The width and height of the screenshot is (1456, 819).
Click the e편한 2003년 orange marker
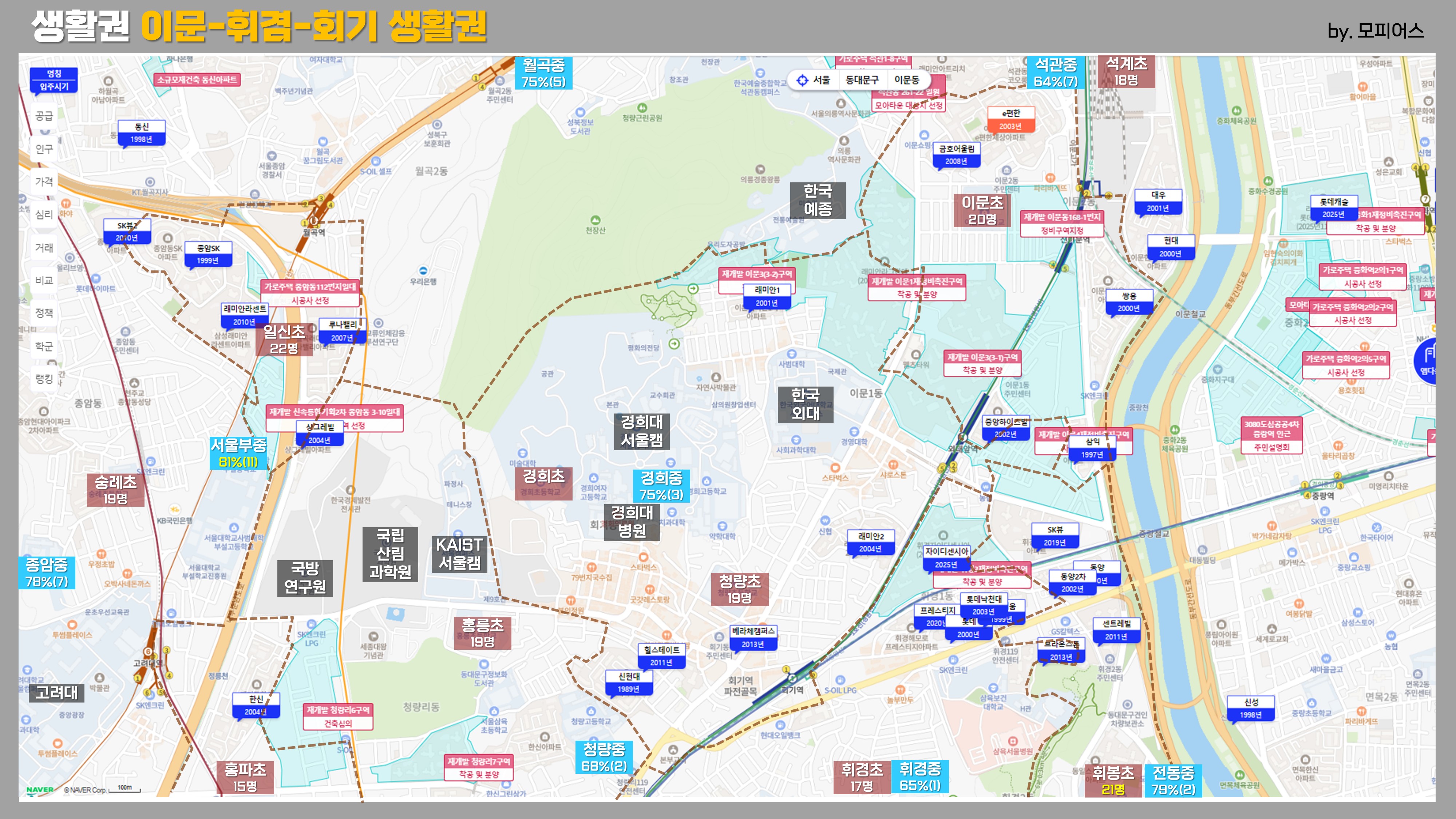(x=1010, y=119)
